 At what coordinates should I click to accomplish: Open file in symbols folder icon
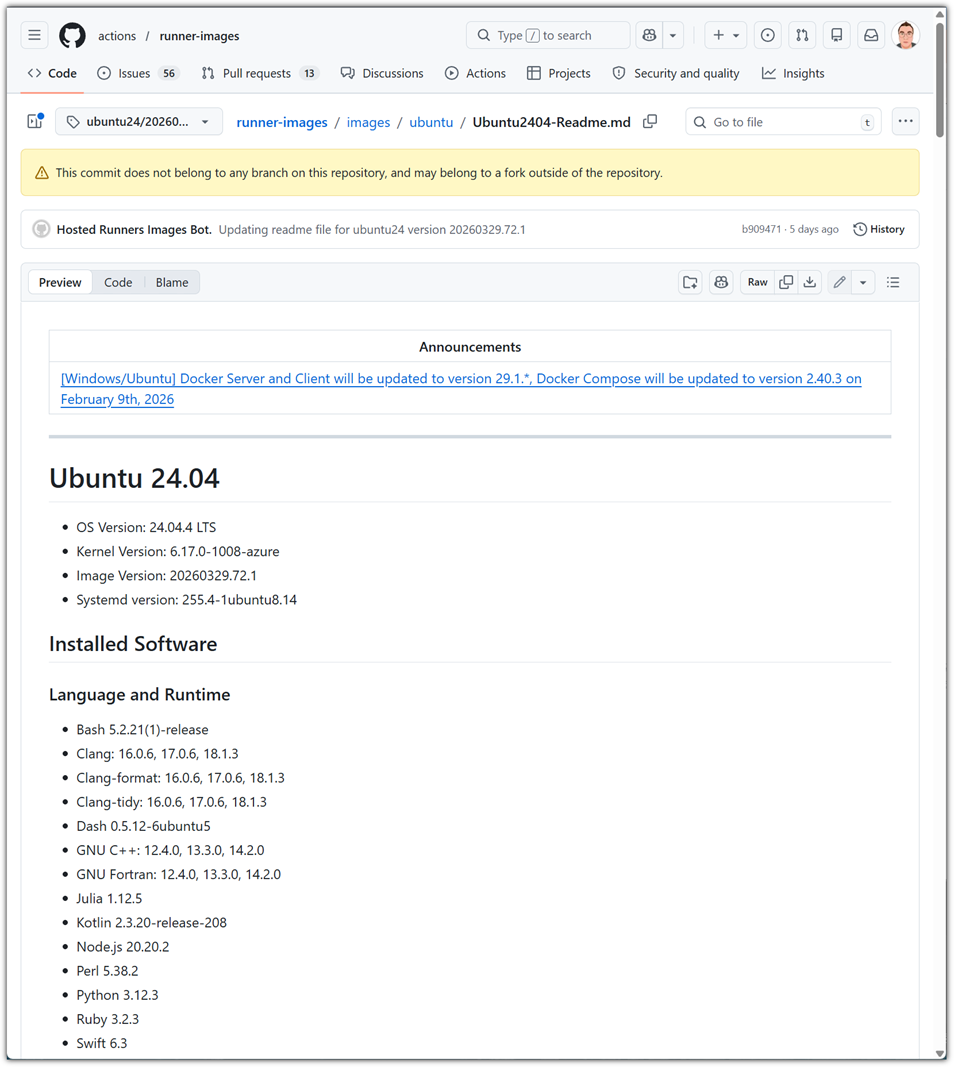pyautogui.click(x=691, y=282)
